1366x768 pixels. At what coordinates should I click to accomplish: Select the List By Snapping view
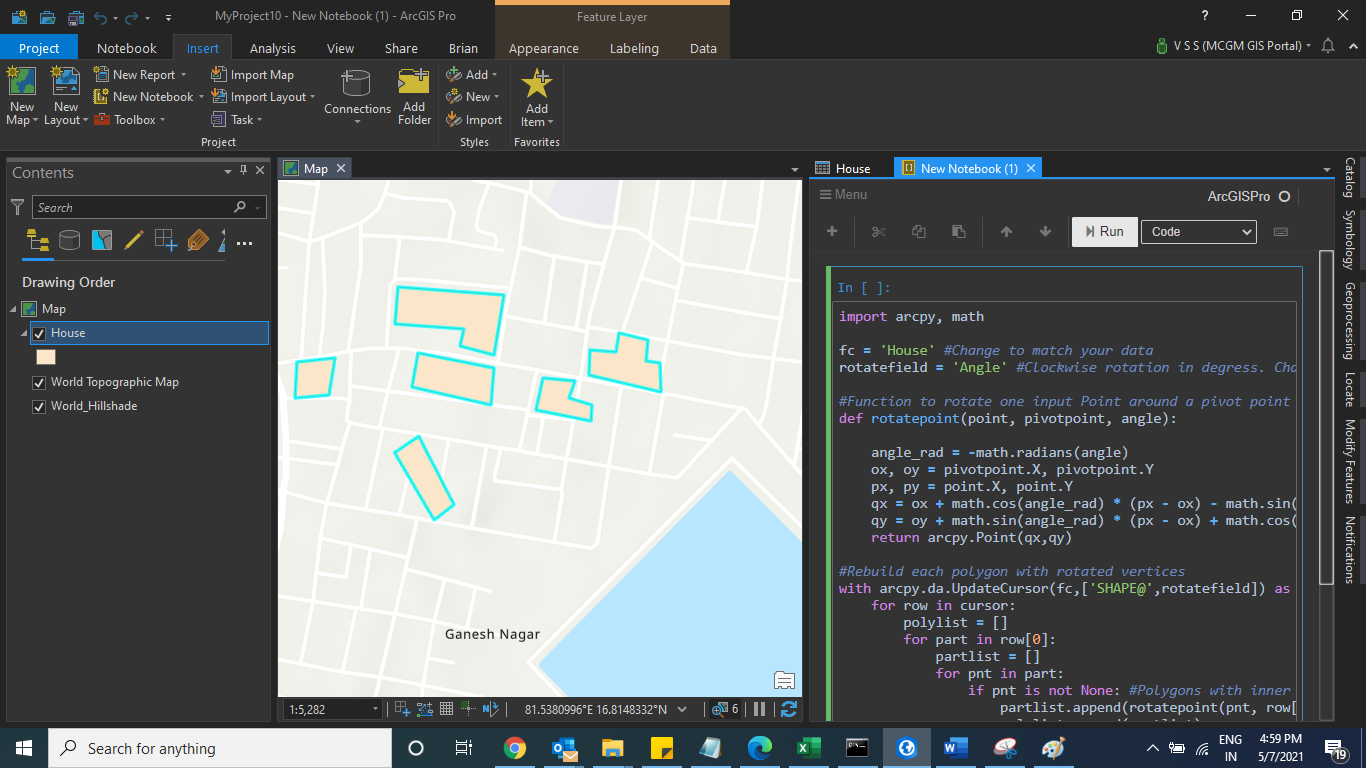coord(165,240)
